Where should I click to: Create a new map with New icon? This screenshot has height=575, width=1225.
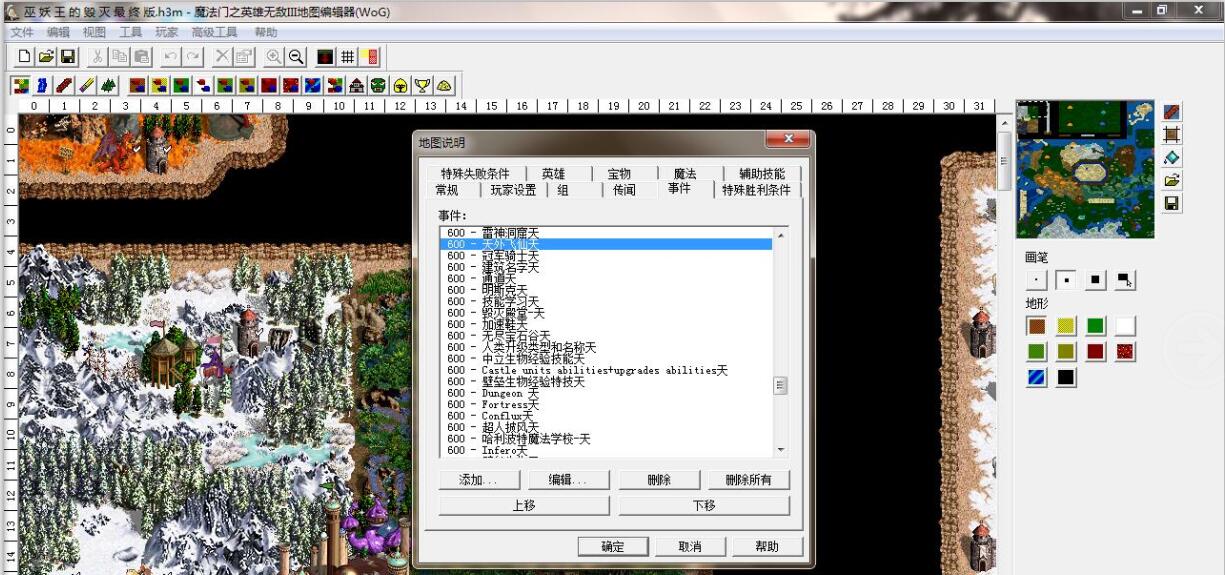[24, 57]
